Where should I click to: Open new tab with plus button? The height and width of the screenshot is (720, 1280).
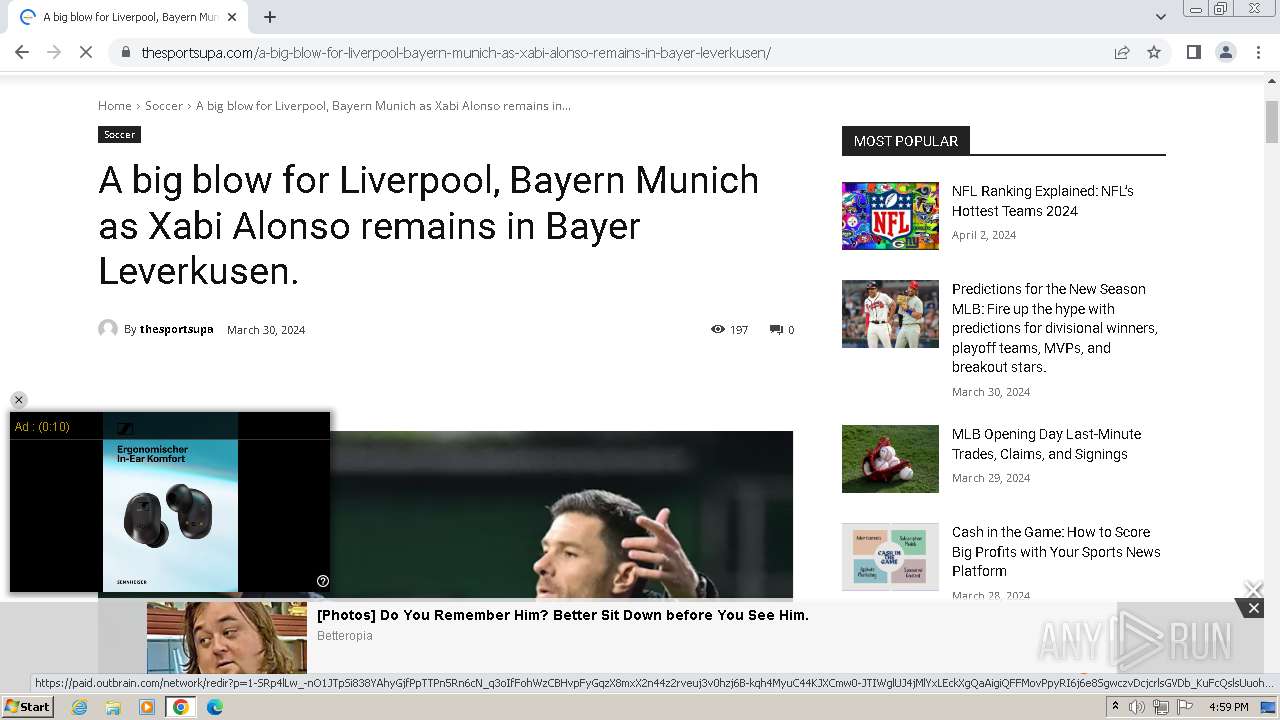pyautogui.click(x=270, y=17)
